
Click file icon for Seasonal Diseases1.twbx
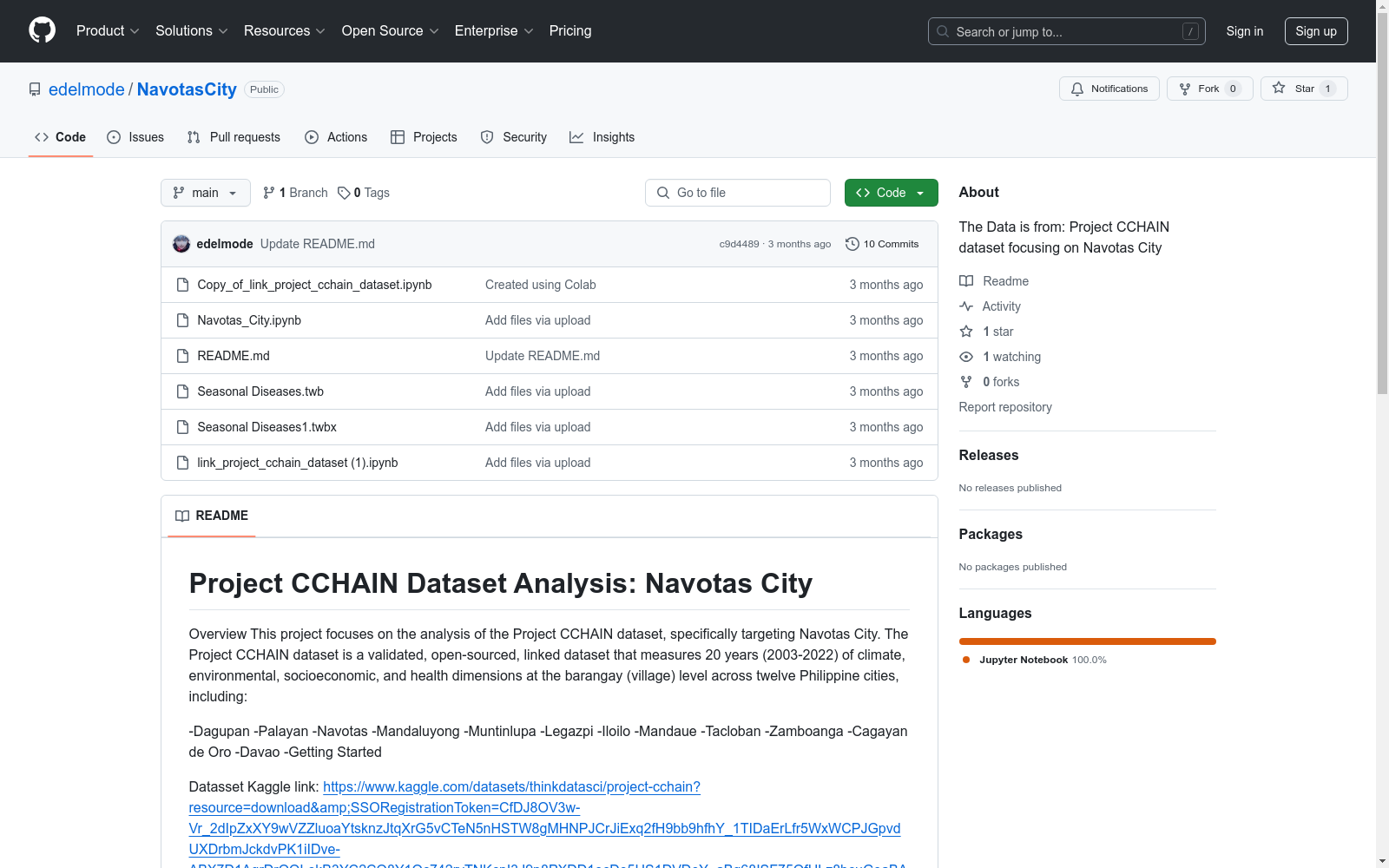[x=182, y=427]
